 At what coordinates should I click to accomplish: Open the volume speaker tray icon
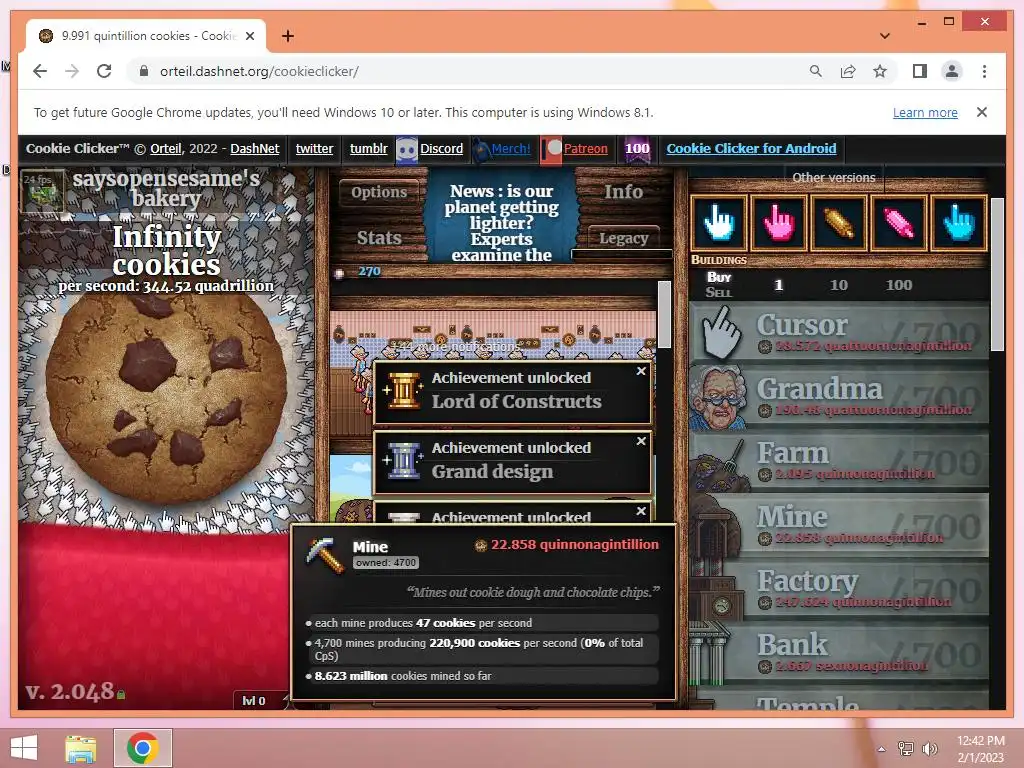(x=929, y=748)
